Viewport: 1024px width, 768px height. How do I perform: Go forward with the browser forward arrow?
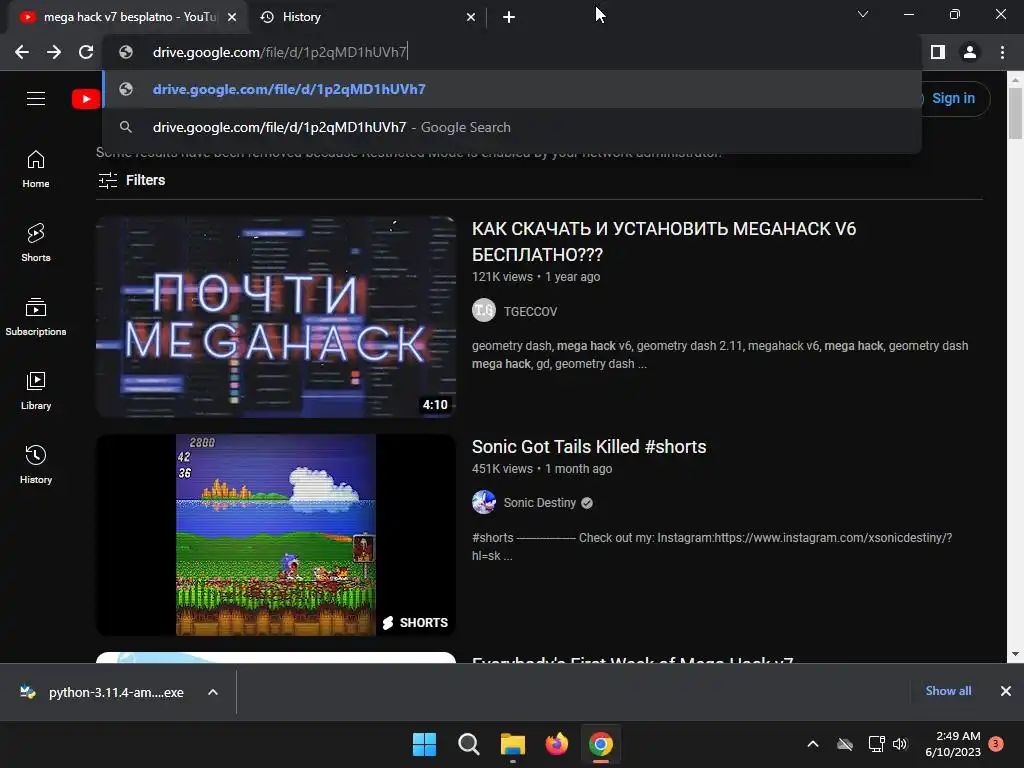[x=54, y=52]
